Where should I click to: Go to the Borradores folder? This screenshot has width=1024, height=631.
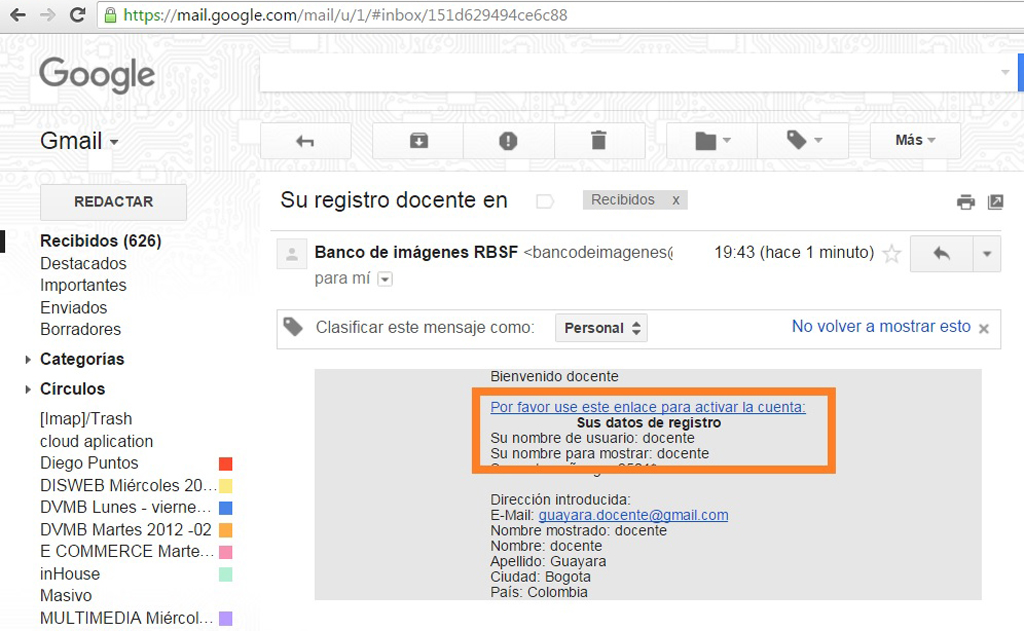(x=80, y=330)
